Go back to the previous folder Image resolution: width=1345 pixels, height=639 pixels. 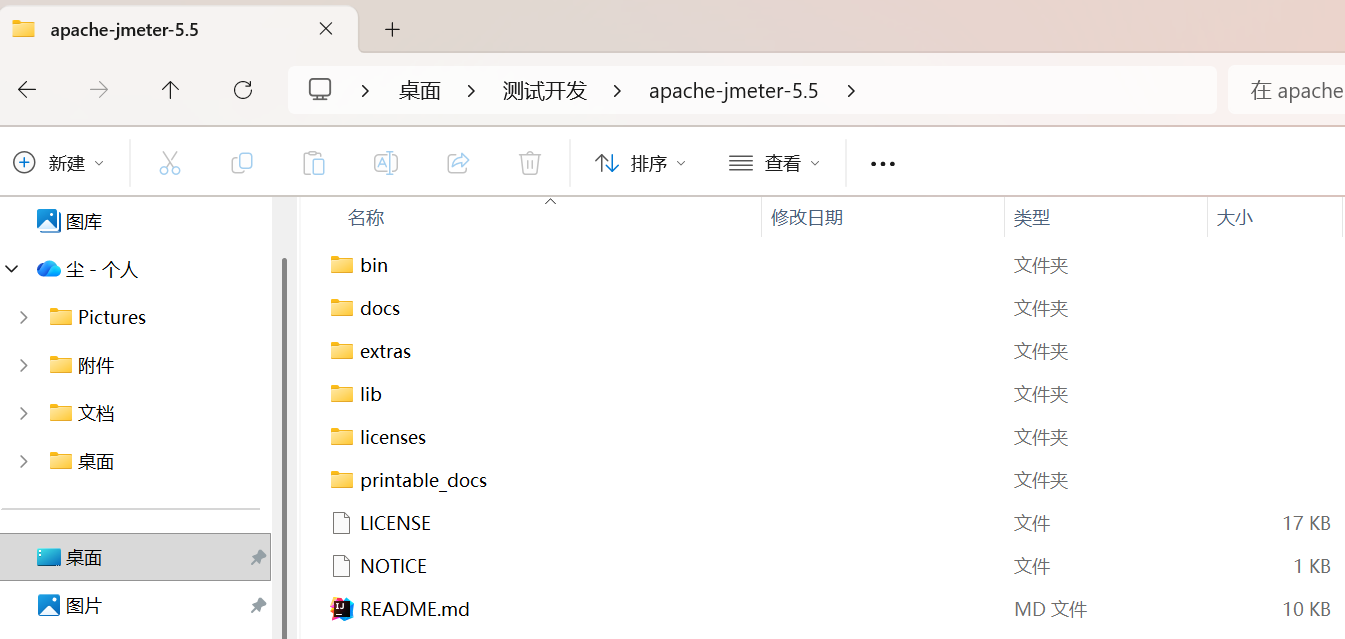coord(27,90)
